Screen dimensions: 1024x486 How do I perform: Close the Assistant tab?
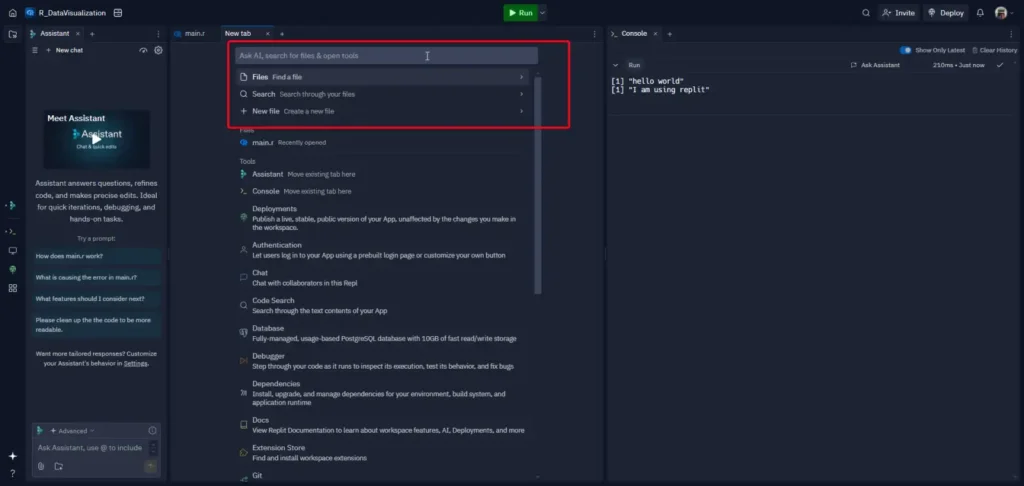78,34
